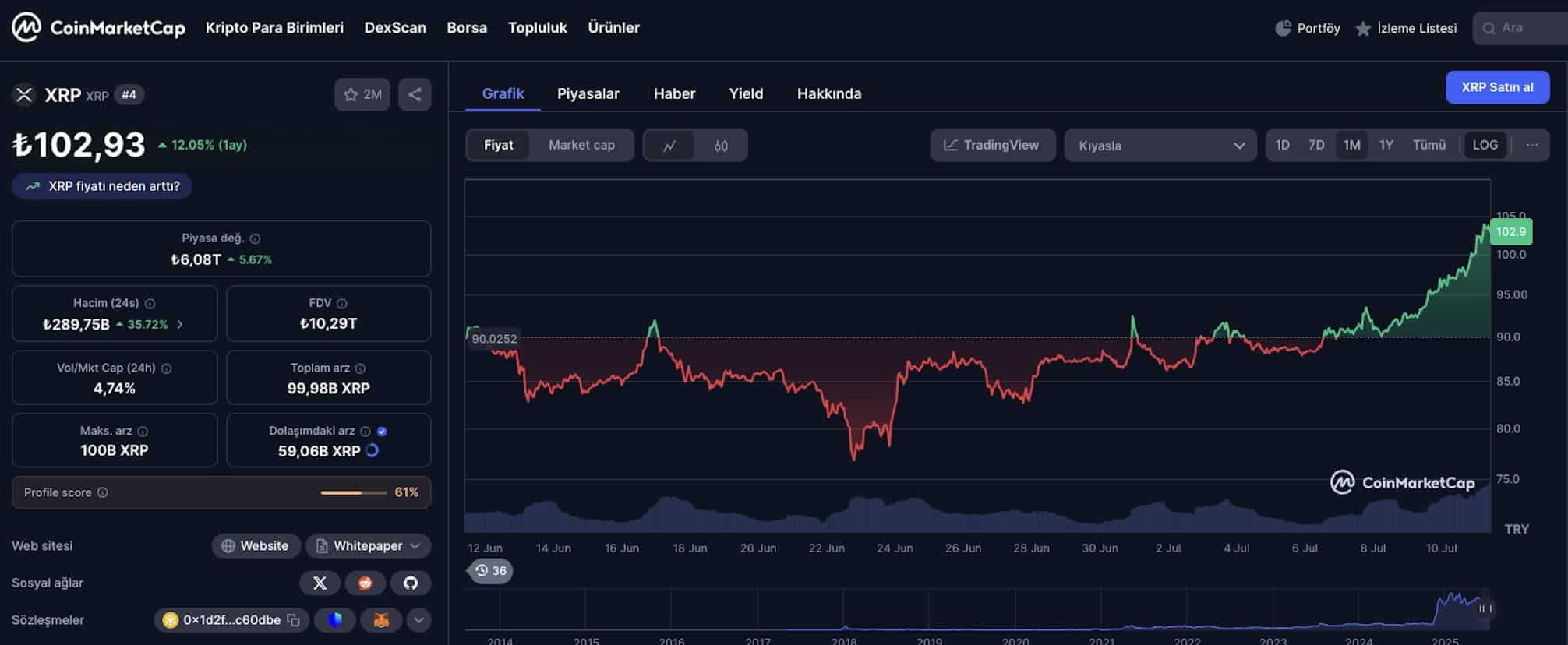Set chart range to 1Y
Viewport: 1568px width, 645px height.
[x=1386, y=145]
